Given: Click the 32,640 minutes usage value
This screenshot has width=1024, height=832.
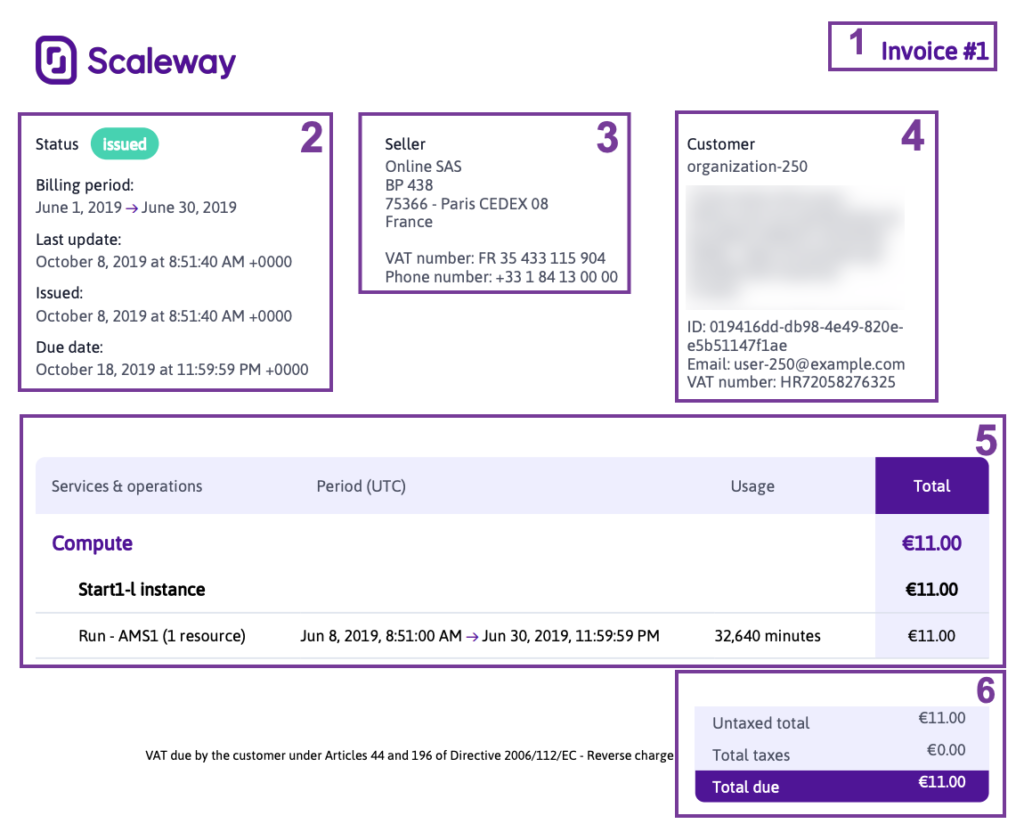Looking at the screenshot, I should click(767, 636).
